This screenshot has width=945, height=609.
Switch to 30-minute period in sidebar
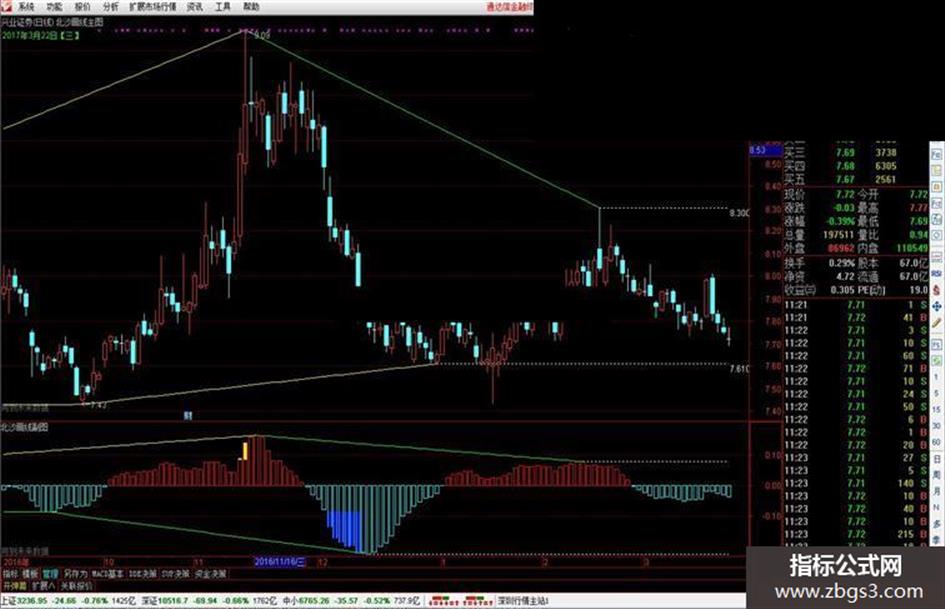[937, 426]
